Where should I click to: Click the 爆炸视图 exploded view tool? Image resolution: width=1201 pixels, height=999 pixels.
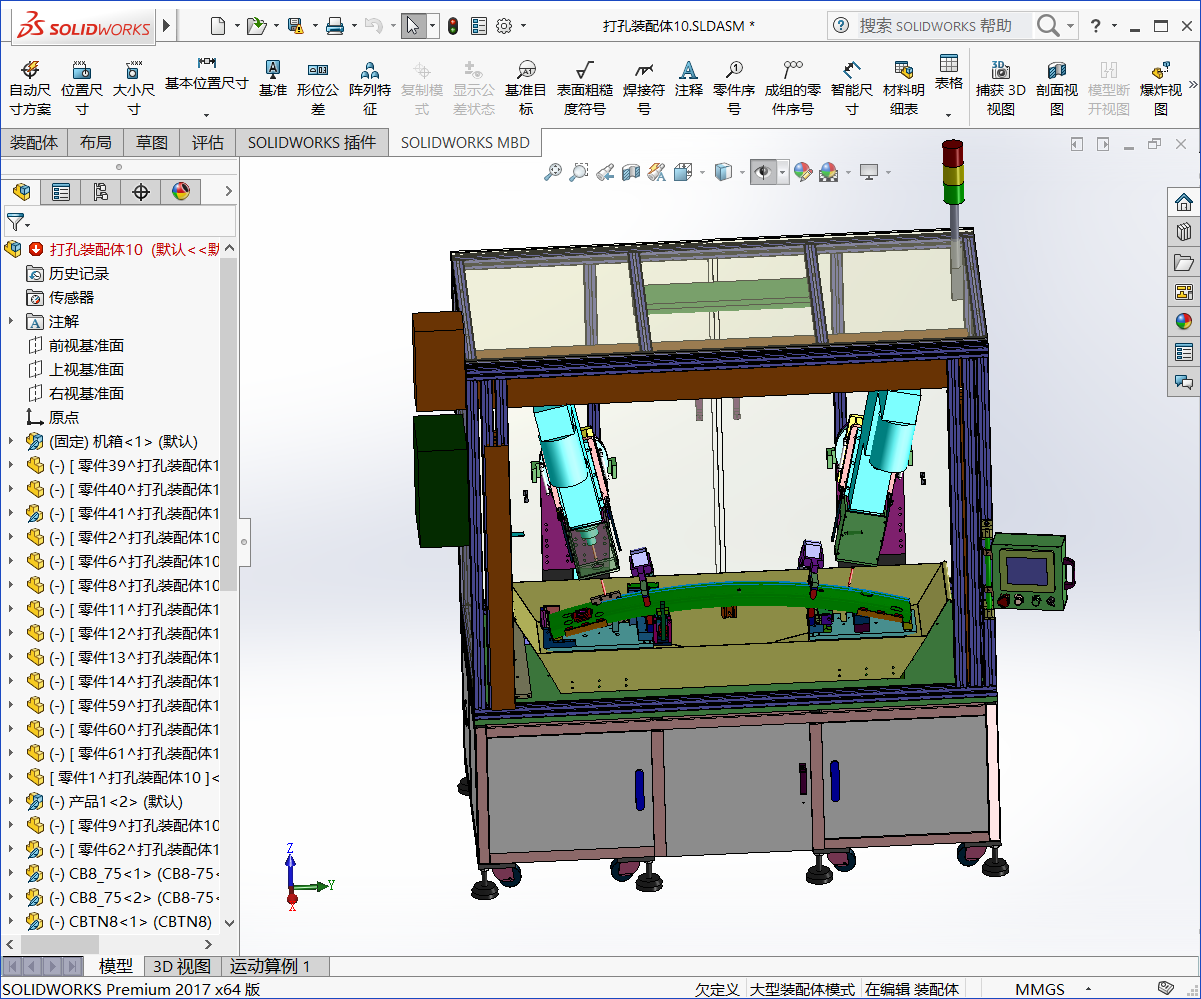point(1161,87)
